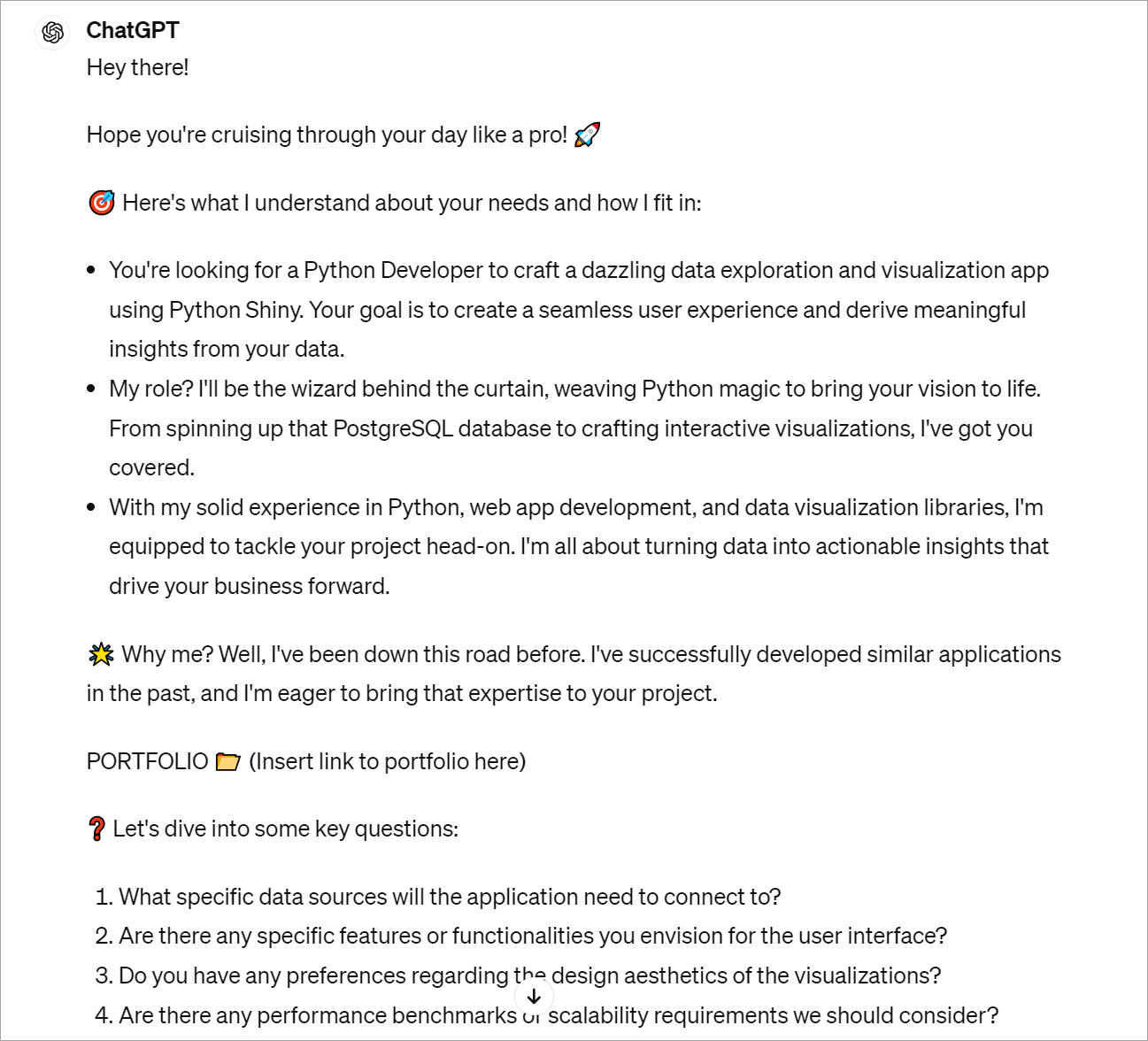Click the collision star emoji before 'Why me?'
Image resolution: width=1148 pixels, height=1041 pixels.
(x=99, y=653)
